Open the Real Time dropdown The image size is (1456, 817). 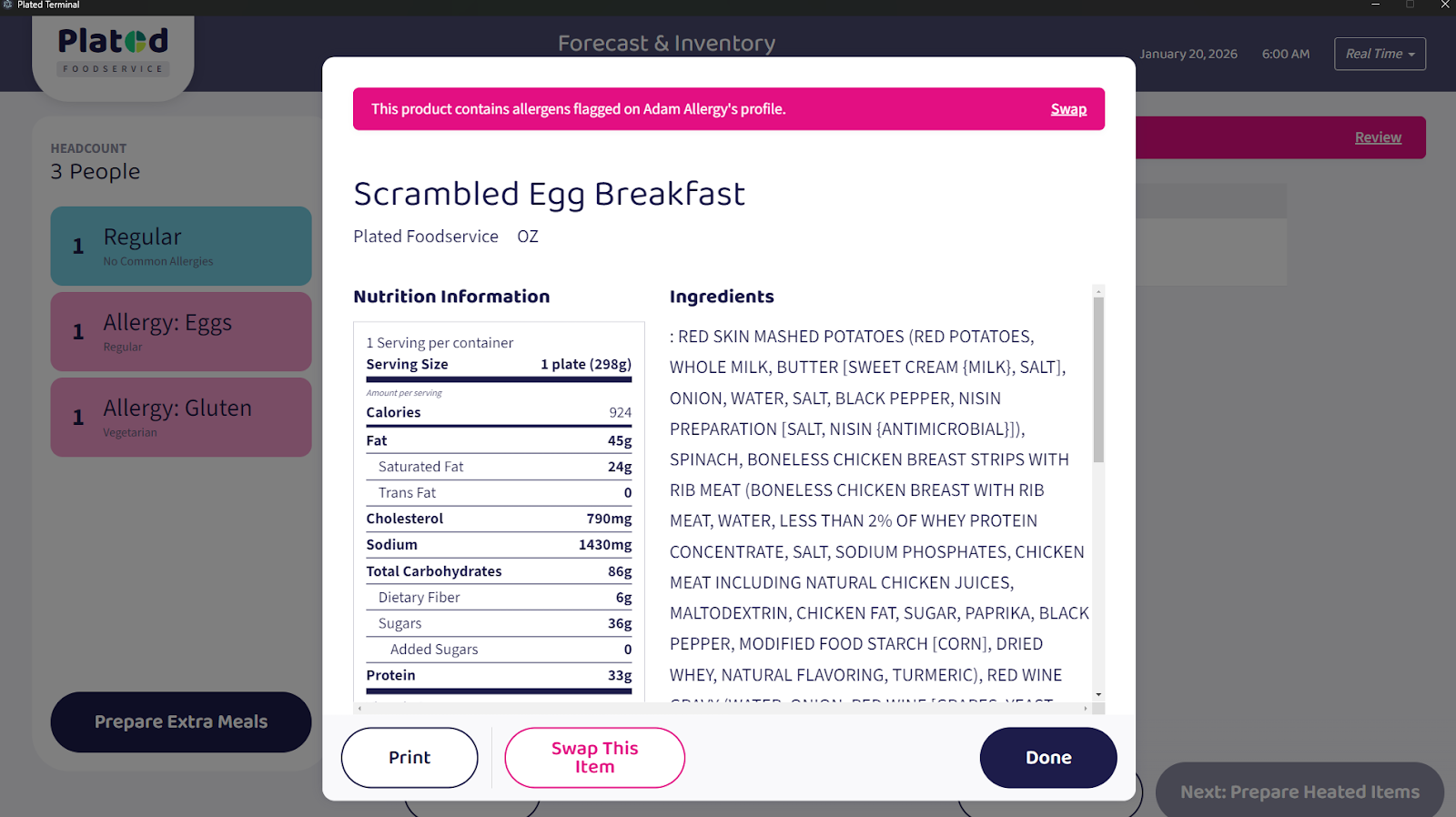point(1379,54)
